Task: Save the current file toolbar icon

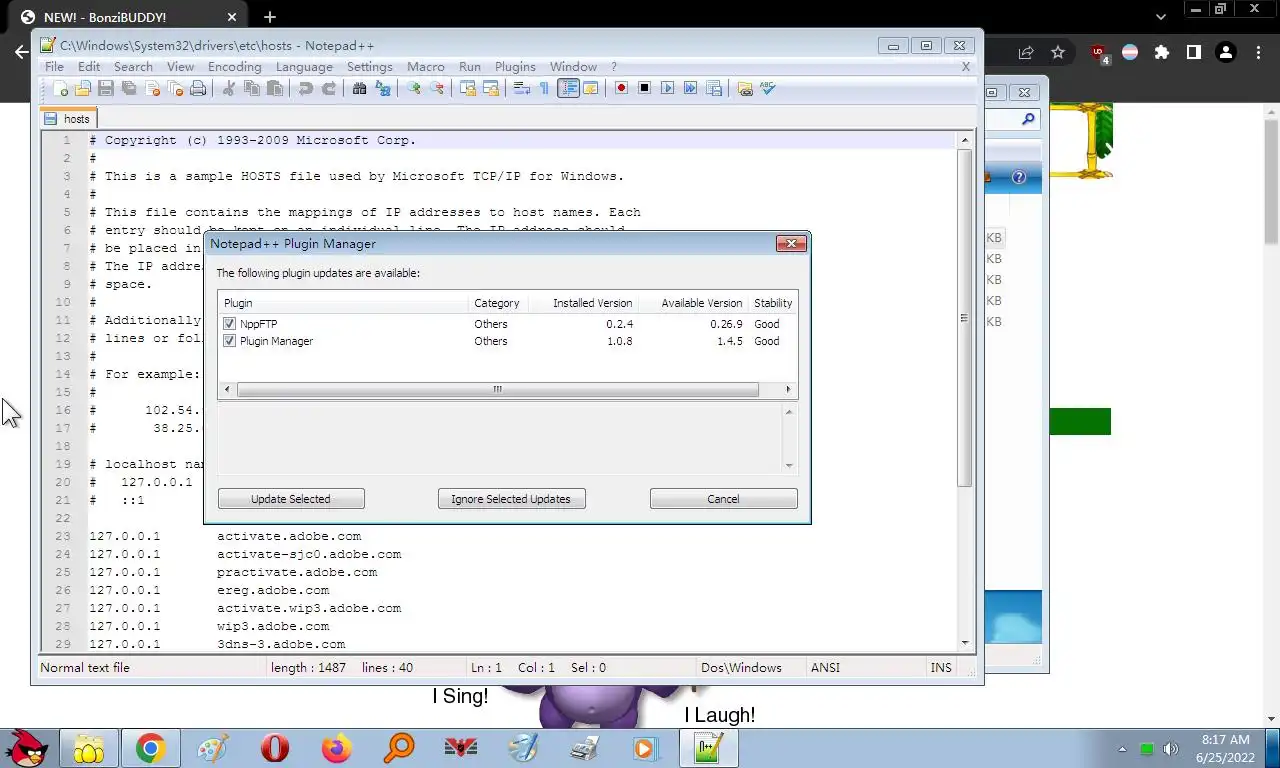Action: click(106, 89)
